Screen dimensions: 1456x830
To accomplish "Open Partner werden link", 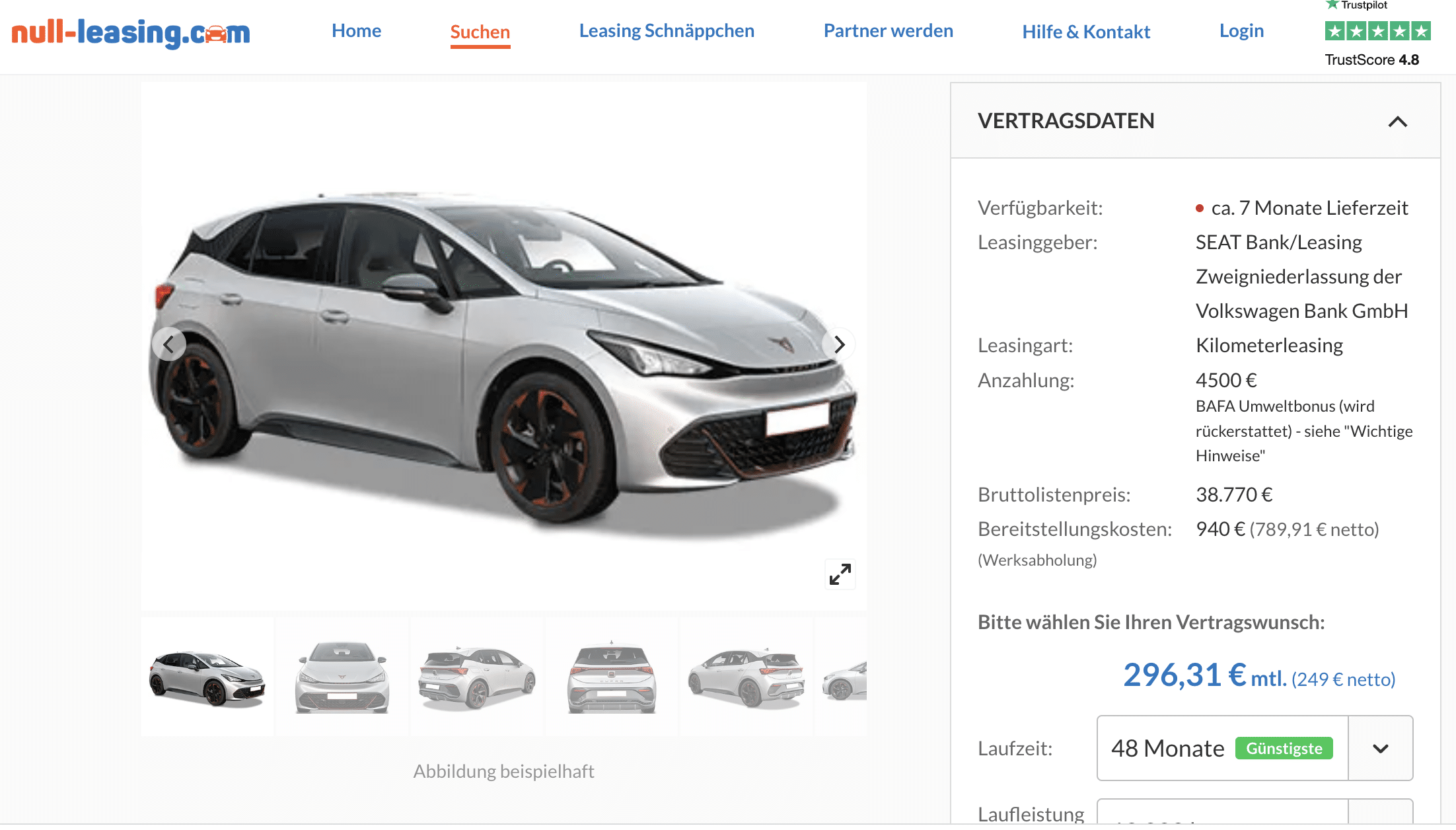I will pos(889,30).
